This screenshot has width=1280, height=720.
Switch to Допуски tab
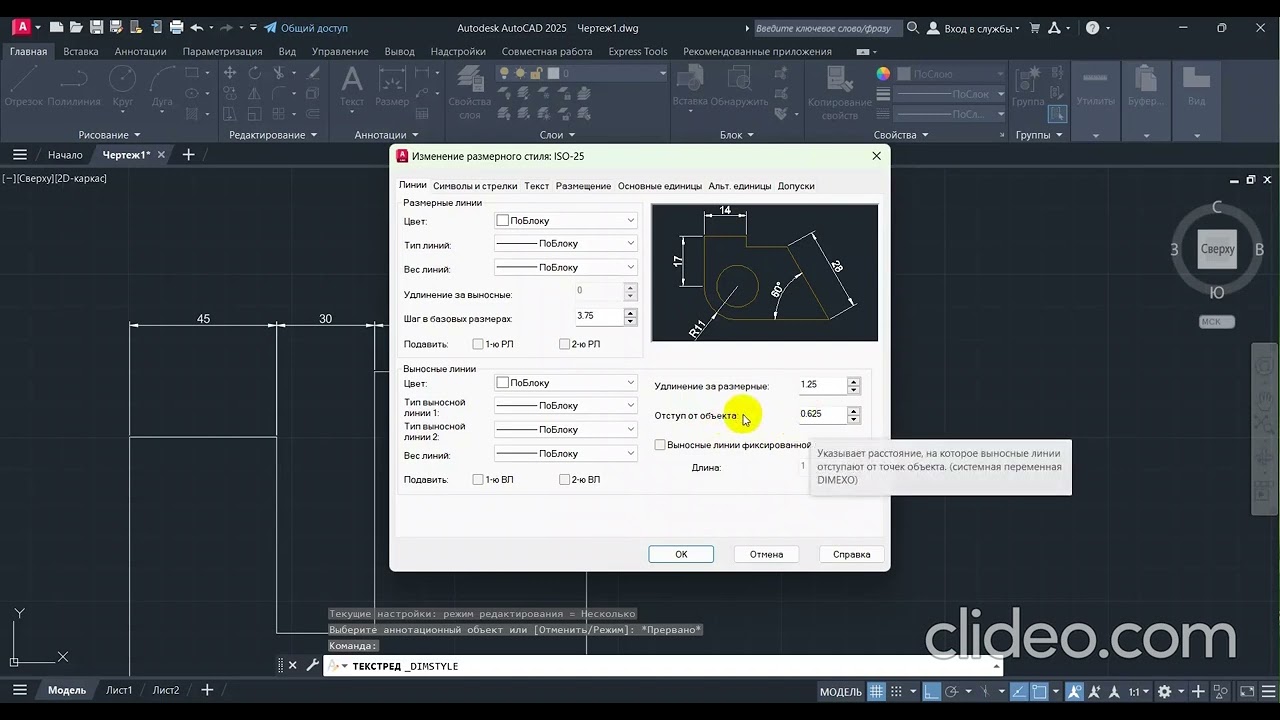pyautogui.click(x=796, y=186)
